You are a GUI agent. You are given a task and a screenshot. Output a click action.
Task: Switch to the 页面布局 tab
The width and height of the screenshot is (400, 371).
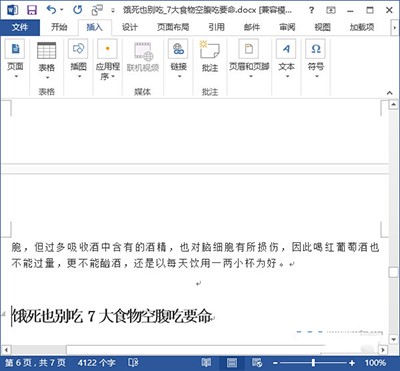173,27
